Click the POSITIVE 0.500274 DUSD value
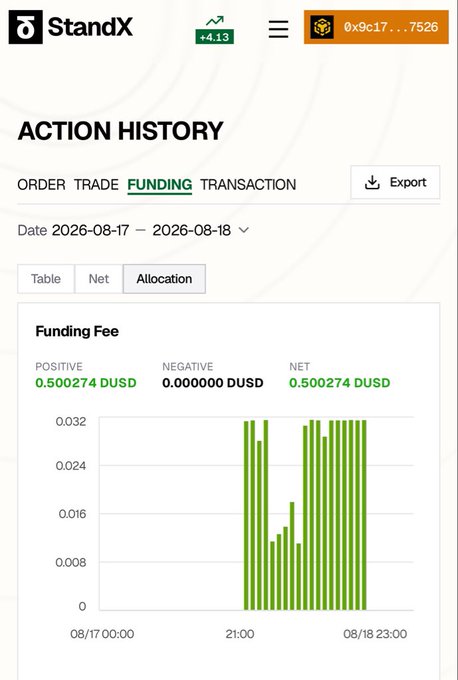 coord(86,383)
